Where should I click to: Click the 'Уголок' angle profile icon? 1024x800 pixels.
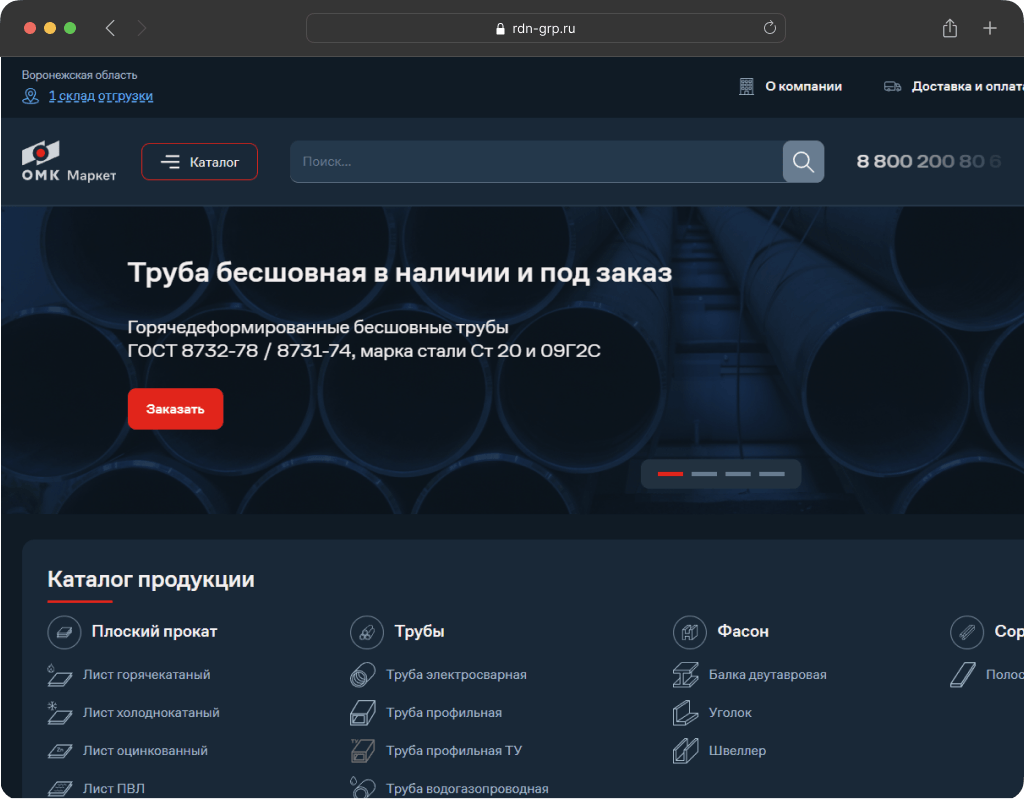pyautogui.click(x=686, y=713)
